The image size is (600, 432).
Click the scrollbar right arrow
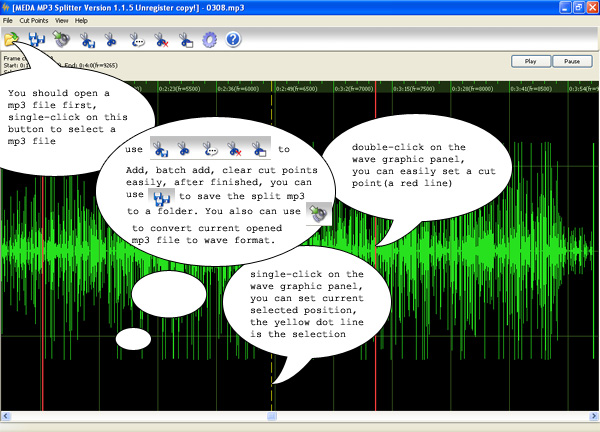click(x=593, y=416)
